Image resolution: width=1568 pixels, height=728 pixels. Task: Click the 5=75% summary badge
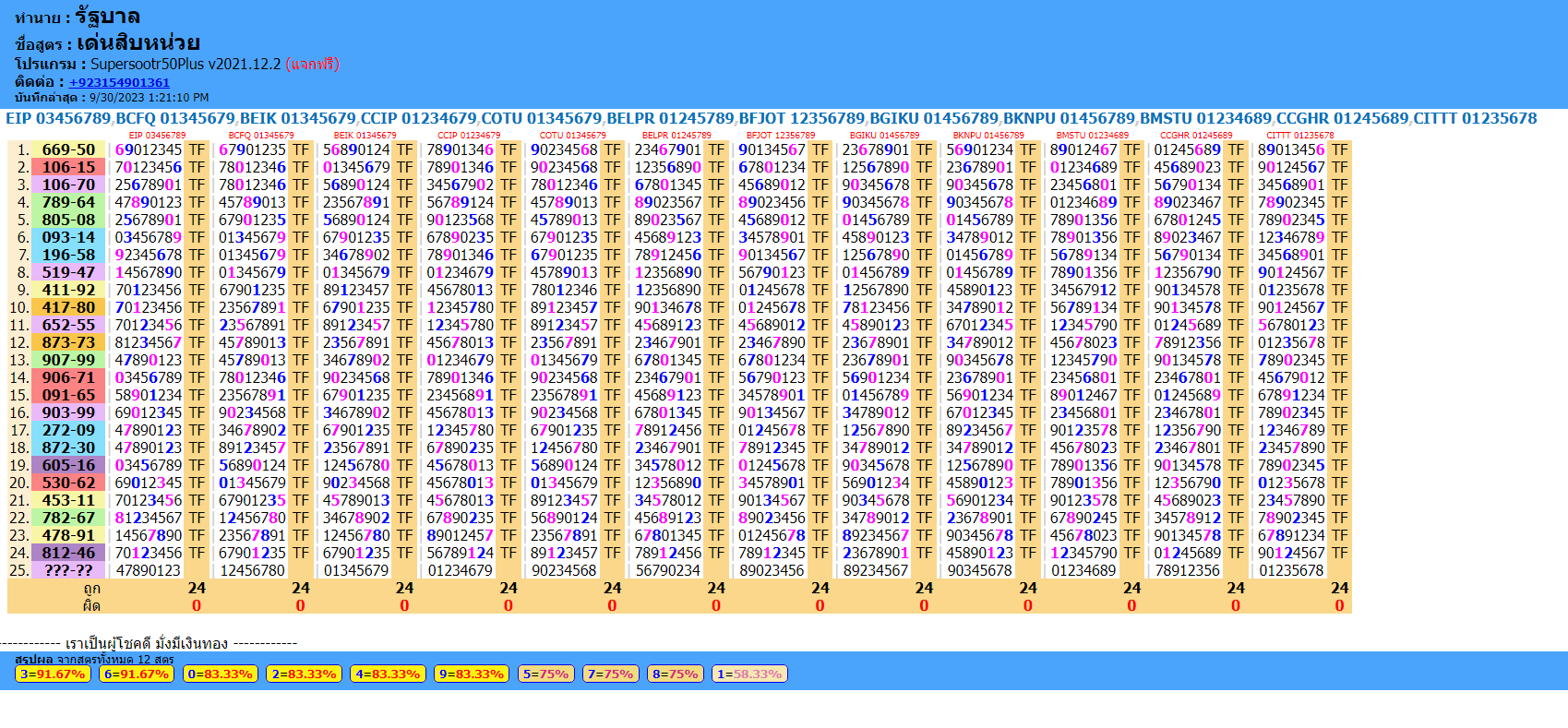545,674
